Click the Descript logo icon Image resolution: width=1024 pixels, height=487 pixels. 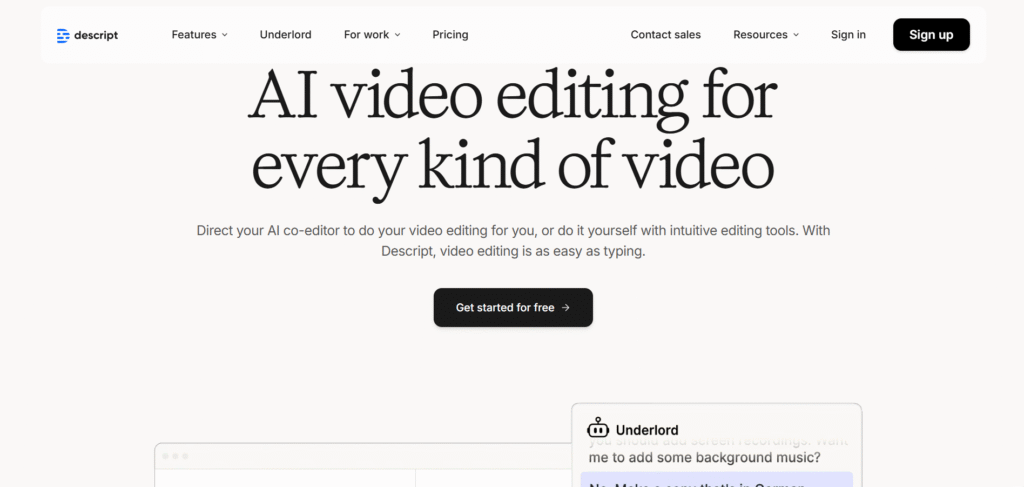pos(63,35)
